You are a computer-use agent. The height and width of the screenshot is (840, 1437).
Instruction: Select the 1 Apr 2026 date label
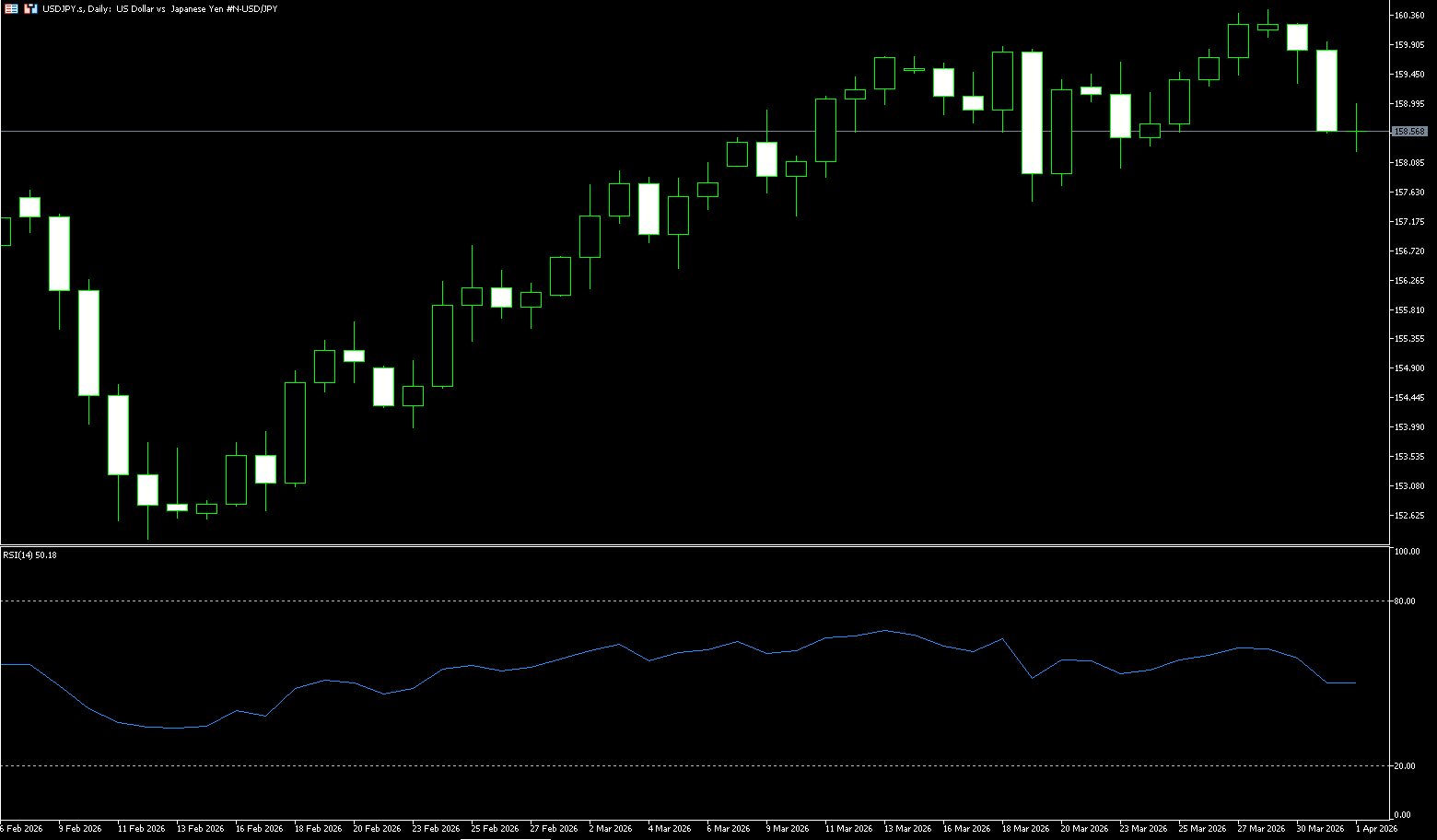(1376, 828)
